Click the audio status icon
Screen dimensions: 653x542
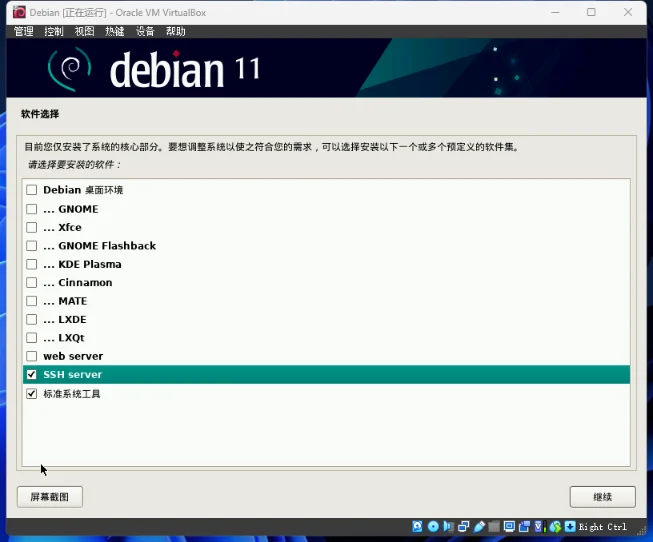(x=449, y=527)
